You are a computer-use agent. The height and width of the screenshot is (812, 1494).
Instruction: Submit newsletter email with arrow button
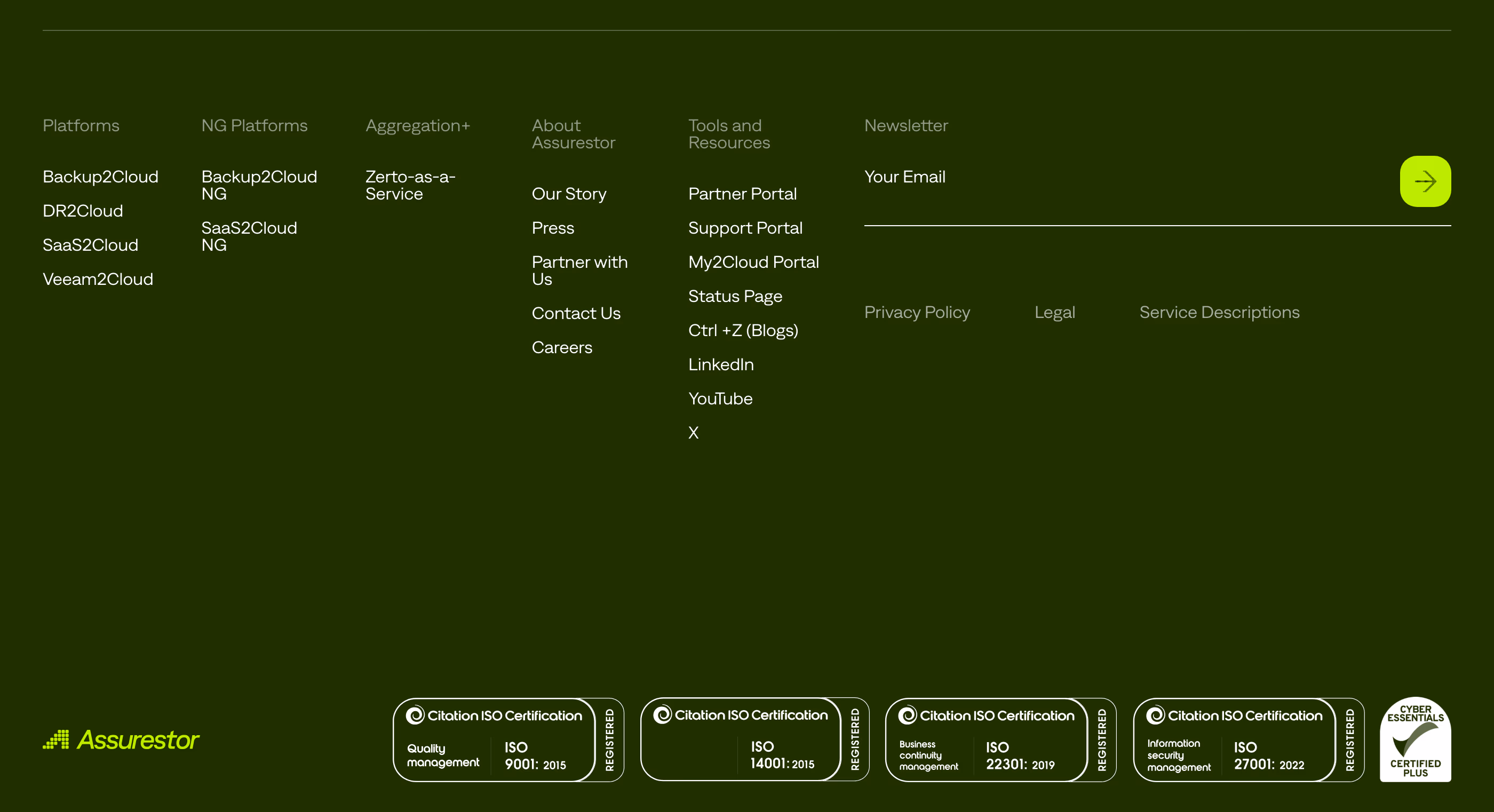(x=1425, y=181)
